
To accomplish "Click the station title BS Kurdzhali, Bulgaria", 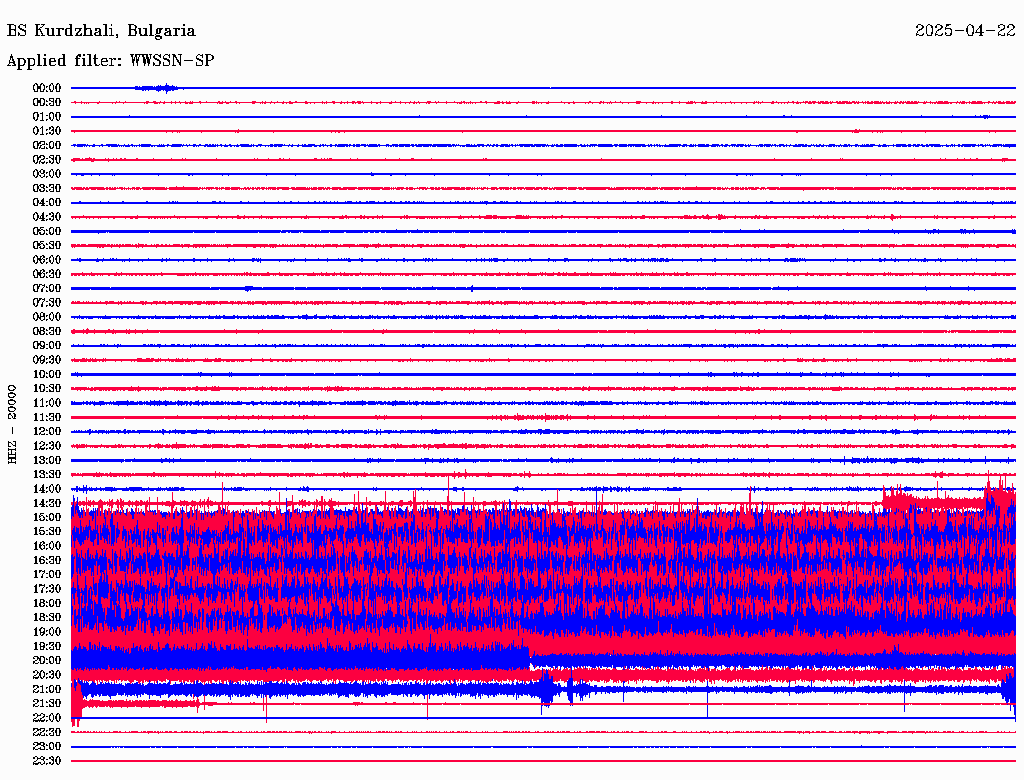I will coord(101,31).
